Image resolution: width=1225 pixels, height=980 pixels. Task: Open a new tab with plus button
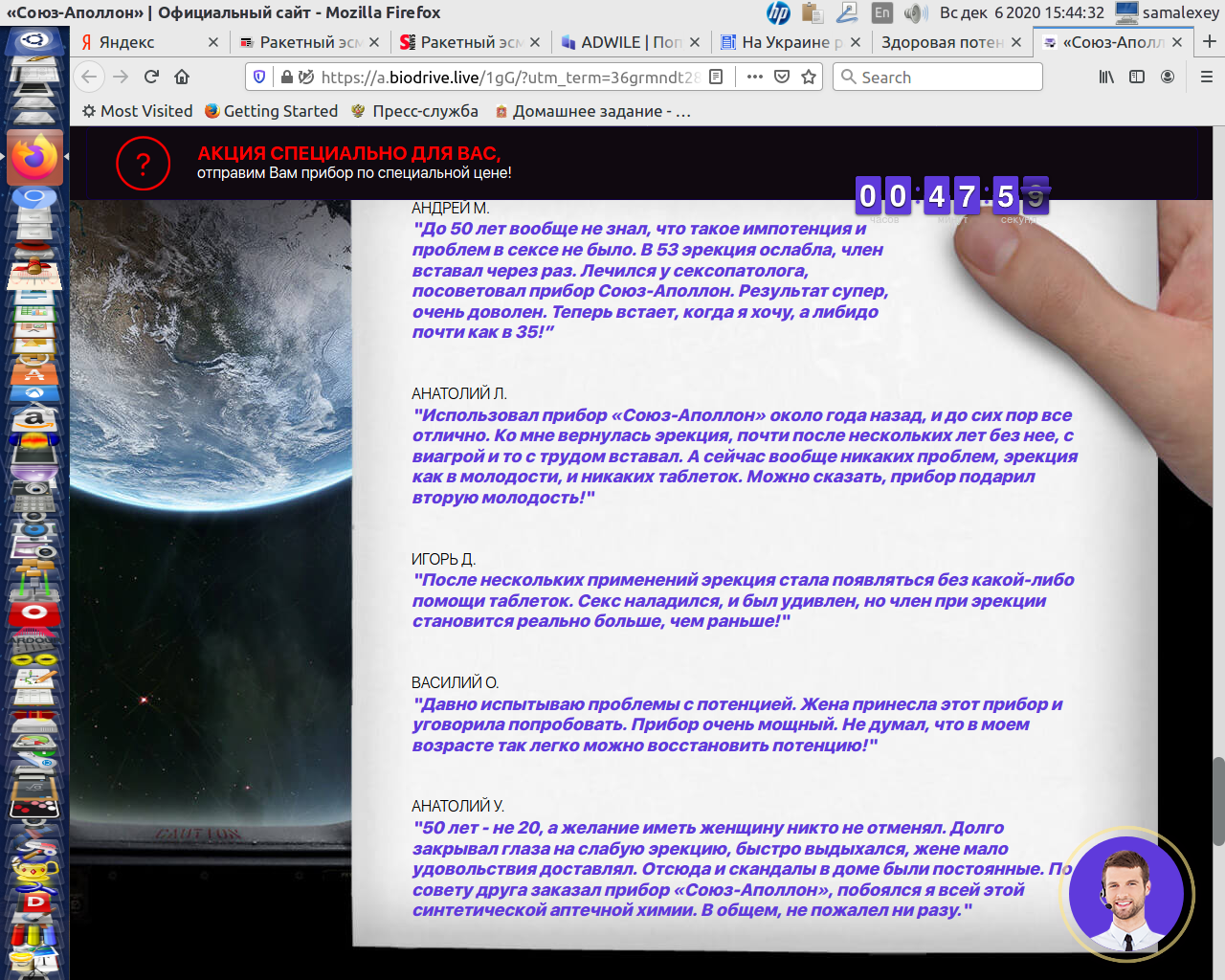(1210, 41)
